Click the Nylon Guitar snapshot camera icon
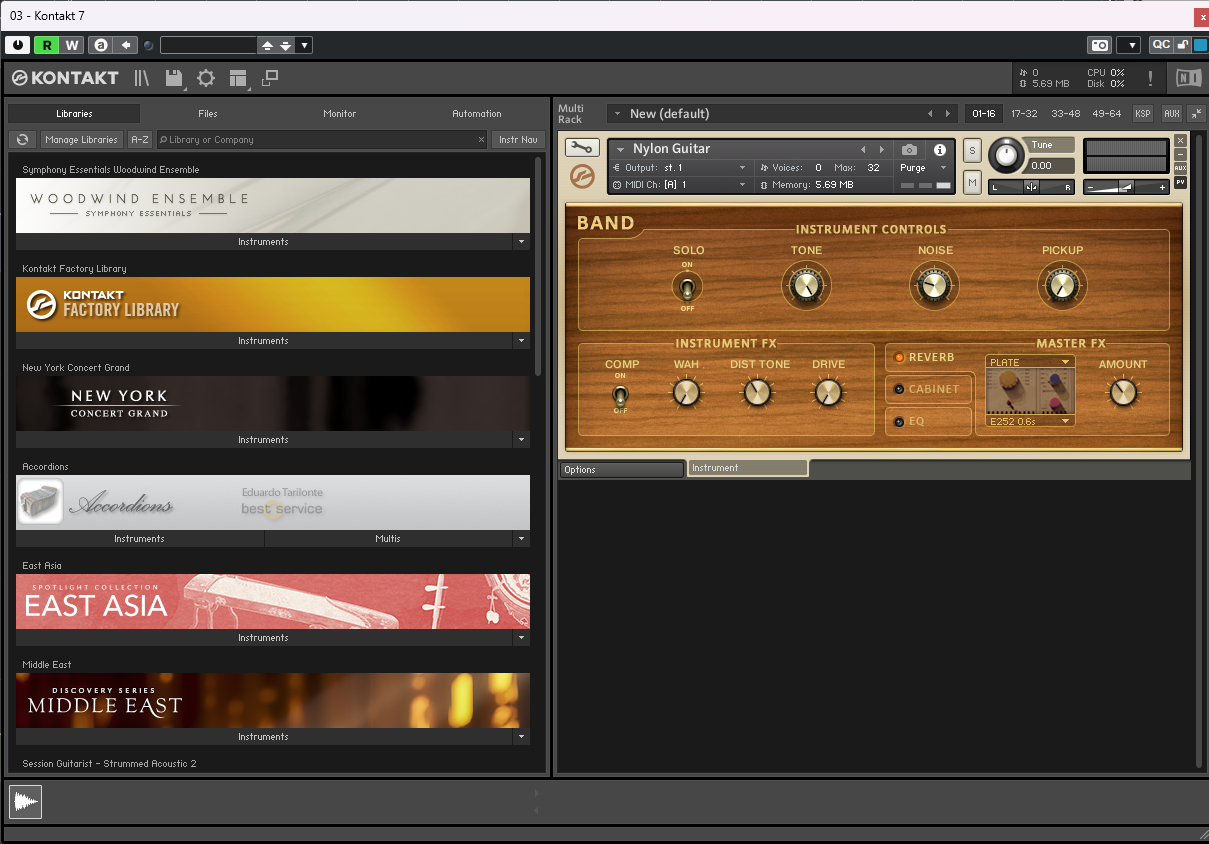This screenshot has height=844, width=1209. [909, 150]
